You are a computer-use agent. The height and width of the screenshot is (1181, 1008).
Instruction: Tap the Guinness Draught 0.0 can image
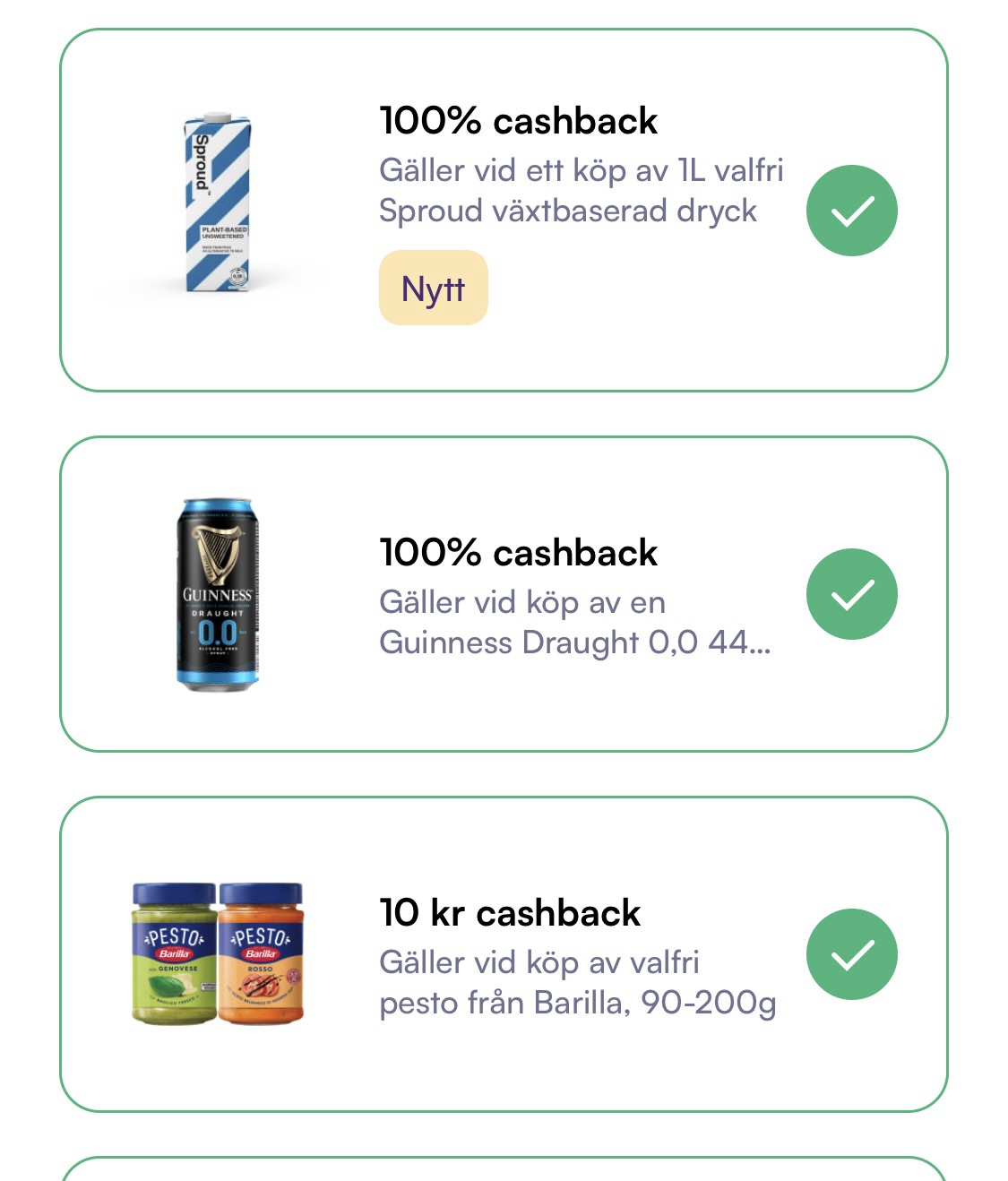pos(218,594)
